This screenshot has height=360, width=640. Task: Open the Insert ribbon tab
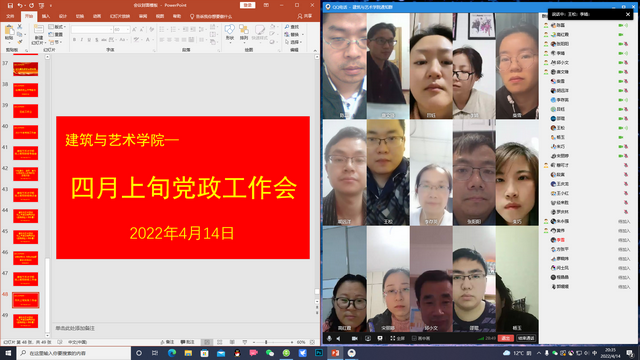[x=46, y=16]
